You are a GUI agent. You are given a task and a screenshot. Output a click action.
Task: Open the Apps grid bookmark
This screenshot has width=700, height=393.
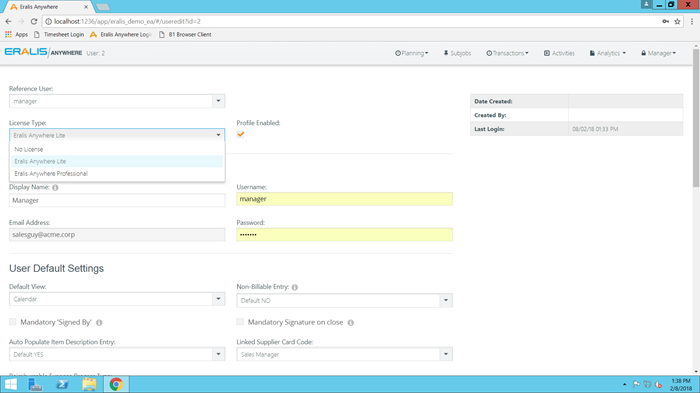17,34
